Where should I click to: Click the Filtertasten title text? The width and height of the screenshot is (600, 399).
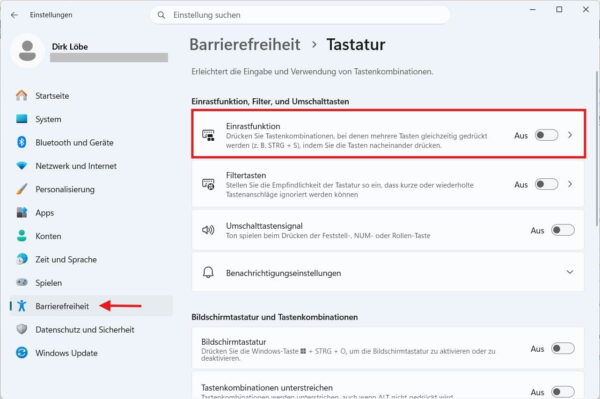[x=246, y=175]
